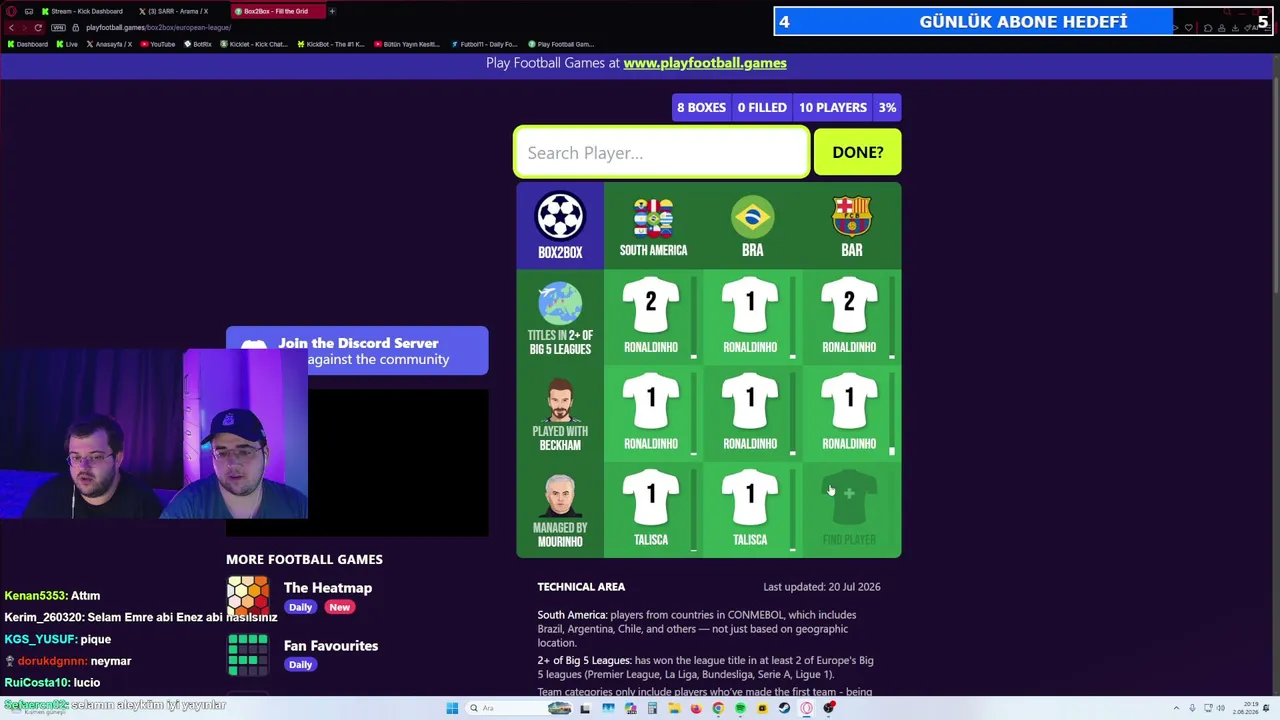
Task: Click the Barcelona club crest
Action: [x=851, y=216]
